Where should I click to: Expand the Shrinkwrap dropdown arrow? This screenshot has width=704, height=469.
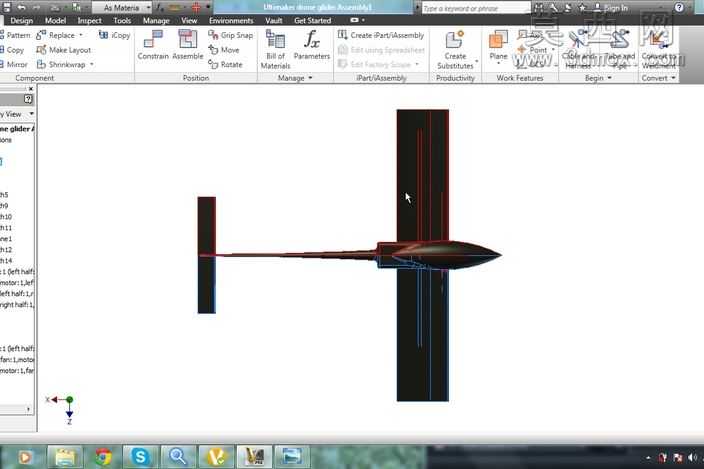[x=92, y=65]
